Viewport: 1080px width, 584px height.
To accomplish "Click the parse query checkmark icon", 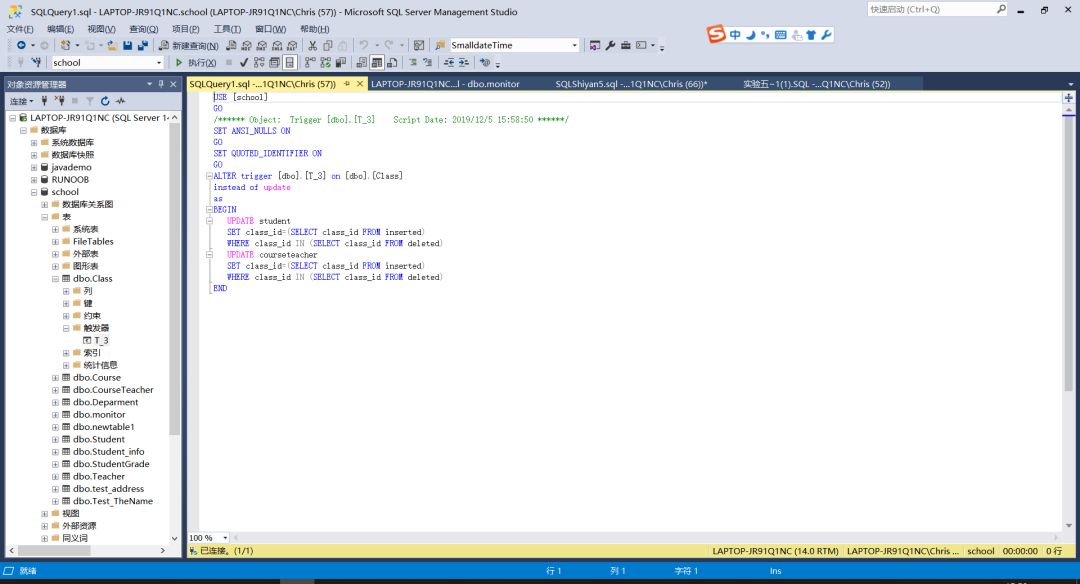I will (x=244, y=63).
